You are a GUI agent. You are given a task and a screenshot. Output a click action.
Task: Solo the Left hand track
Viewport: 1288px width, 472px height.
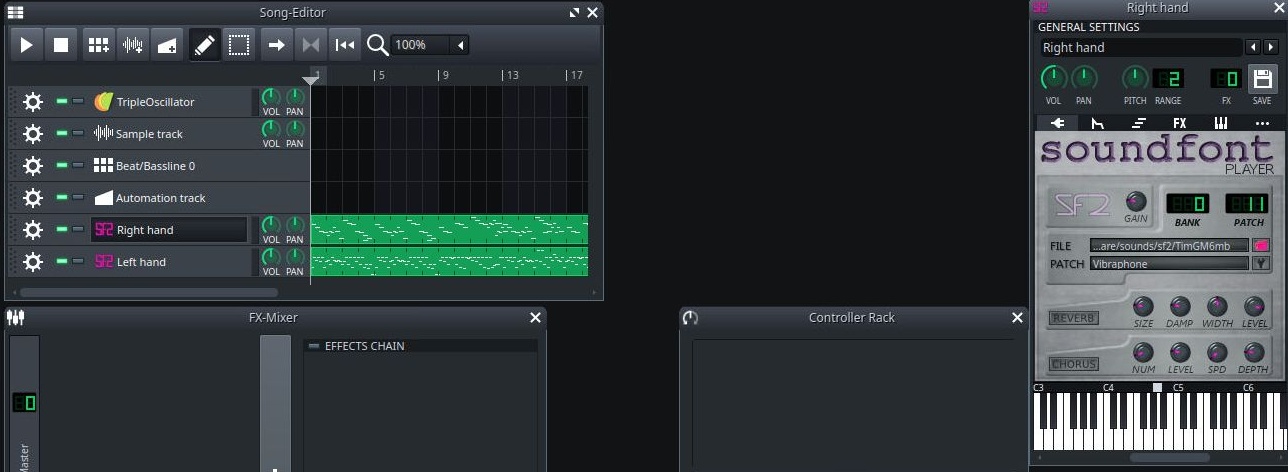(78, 261)
